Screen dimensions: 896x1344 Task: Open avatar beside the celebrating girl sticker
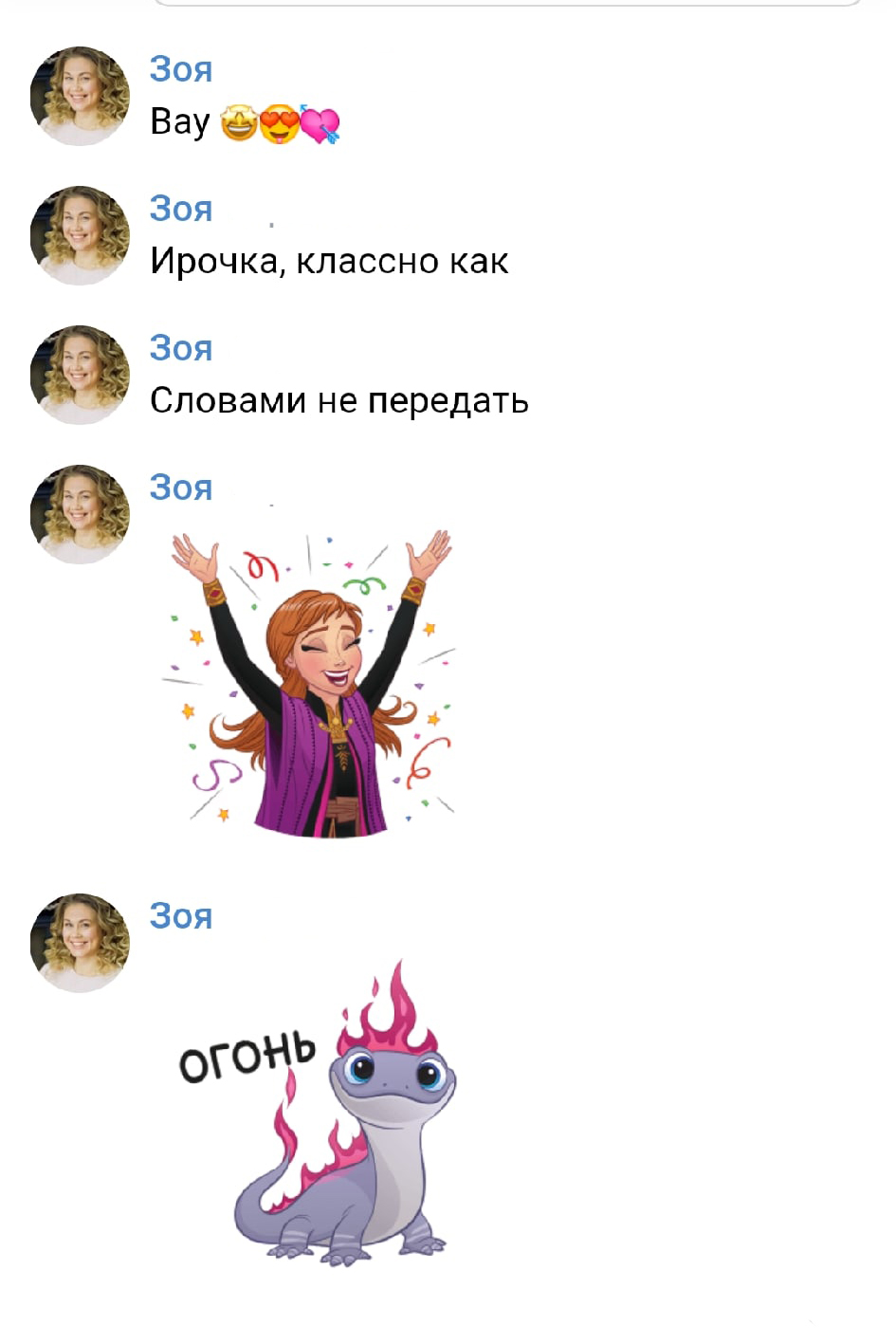click(80, 514)
